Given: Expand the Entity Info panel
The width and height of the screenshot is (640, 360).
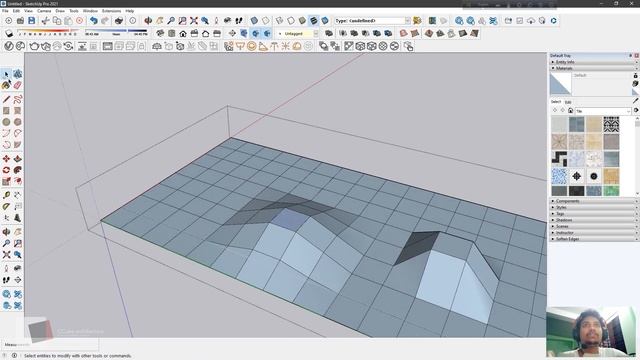Looking at the screenshot, I should tap(593, 62).
